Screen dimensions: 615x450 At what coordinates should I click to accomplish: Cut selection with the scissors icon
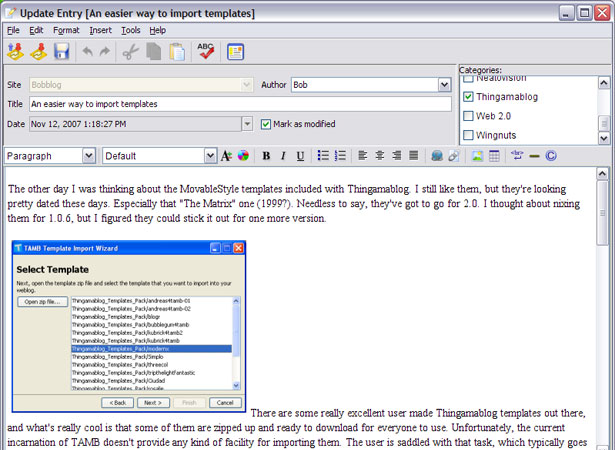(x=131, y=52)
